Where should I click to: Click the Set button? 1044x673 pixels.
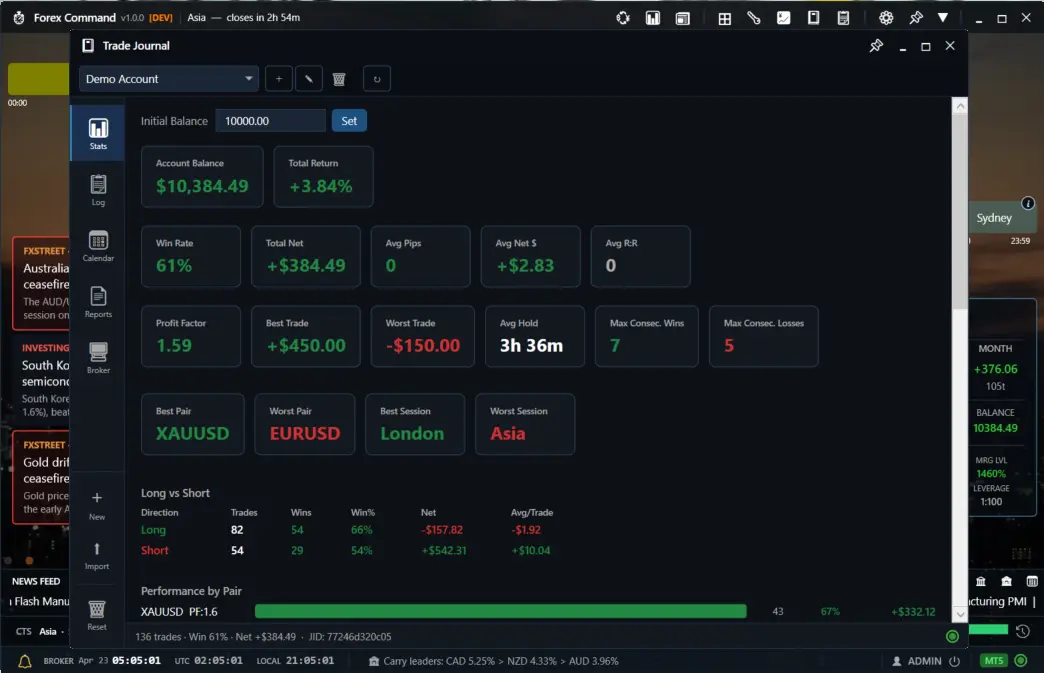(349, 121)
